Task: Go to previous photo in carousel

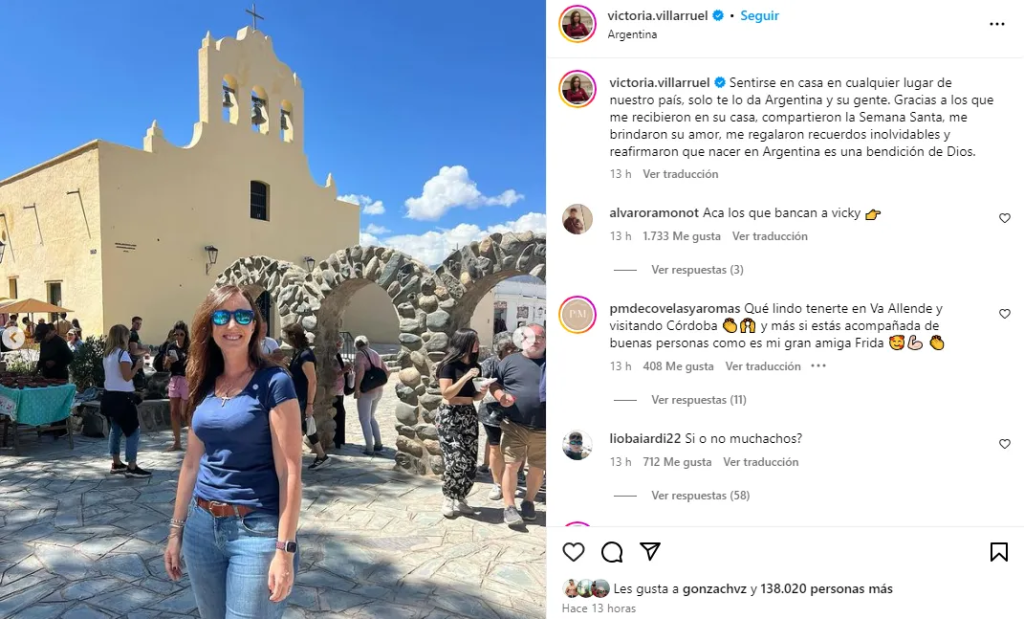Action: coord(13,338)
